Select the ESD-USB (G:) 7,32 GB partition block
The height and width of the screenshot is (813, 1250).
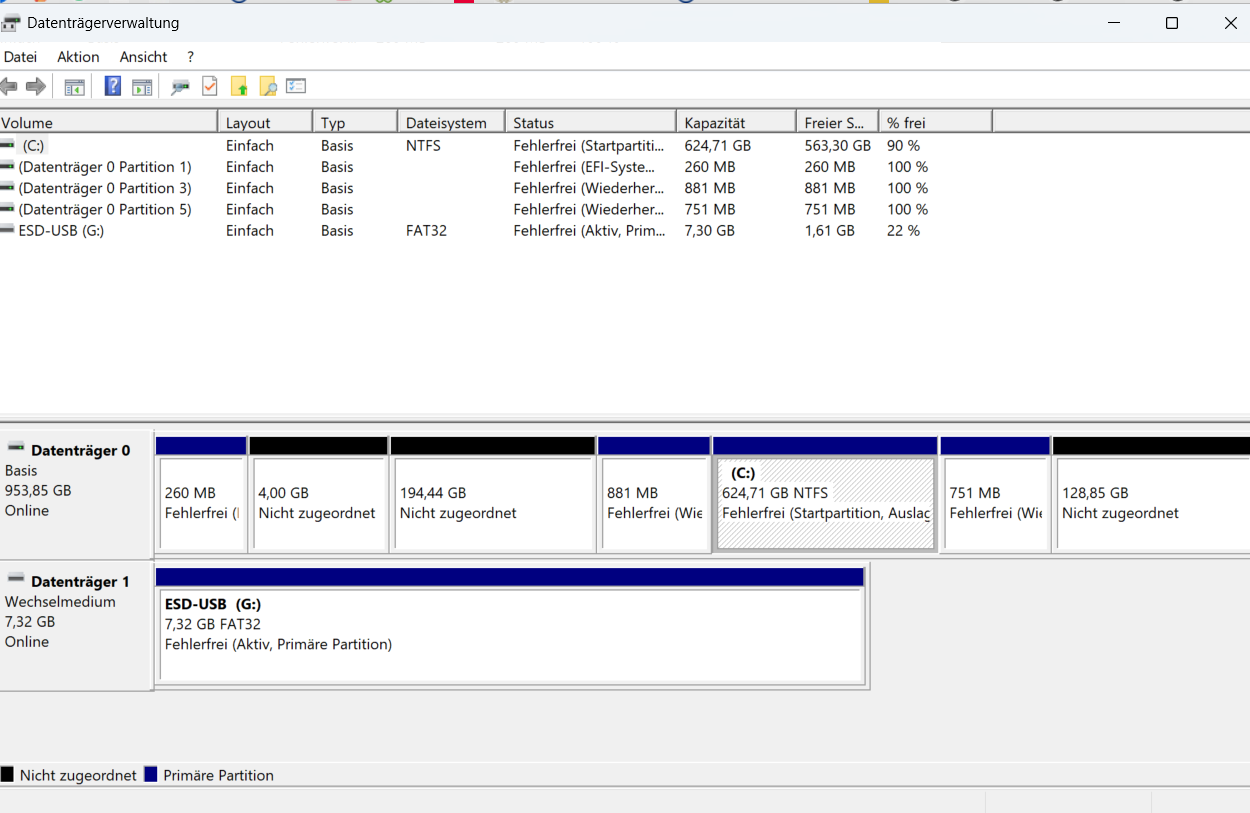[x=510, y=627]
